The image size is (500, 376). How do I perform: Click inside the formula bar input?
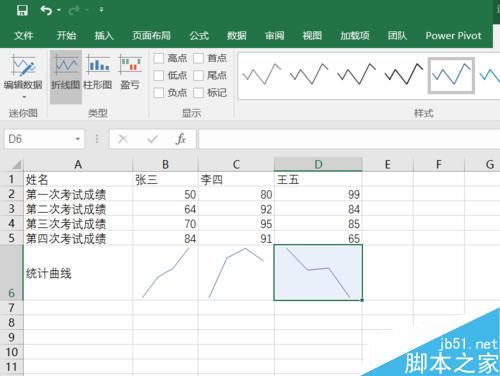pyautogui.click(x=349, y=139)
